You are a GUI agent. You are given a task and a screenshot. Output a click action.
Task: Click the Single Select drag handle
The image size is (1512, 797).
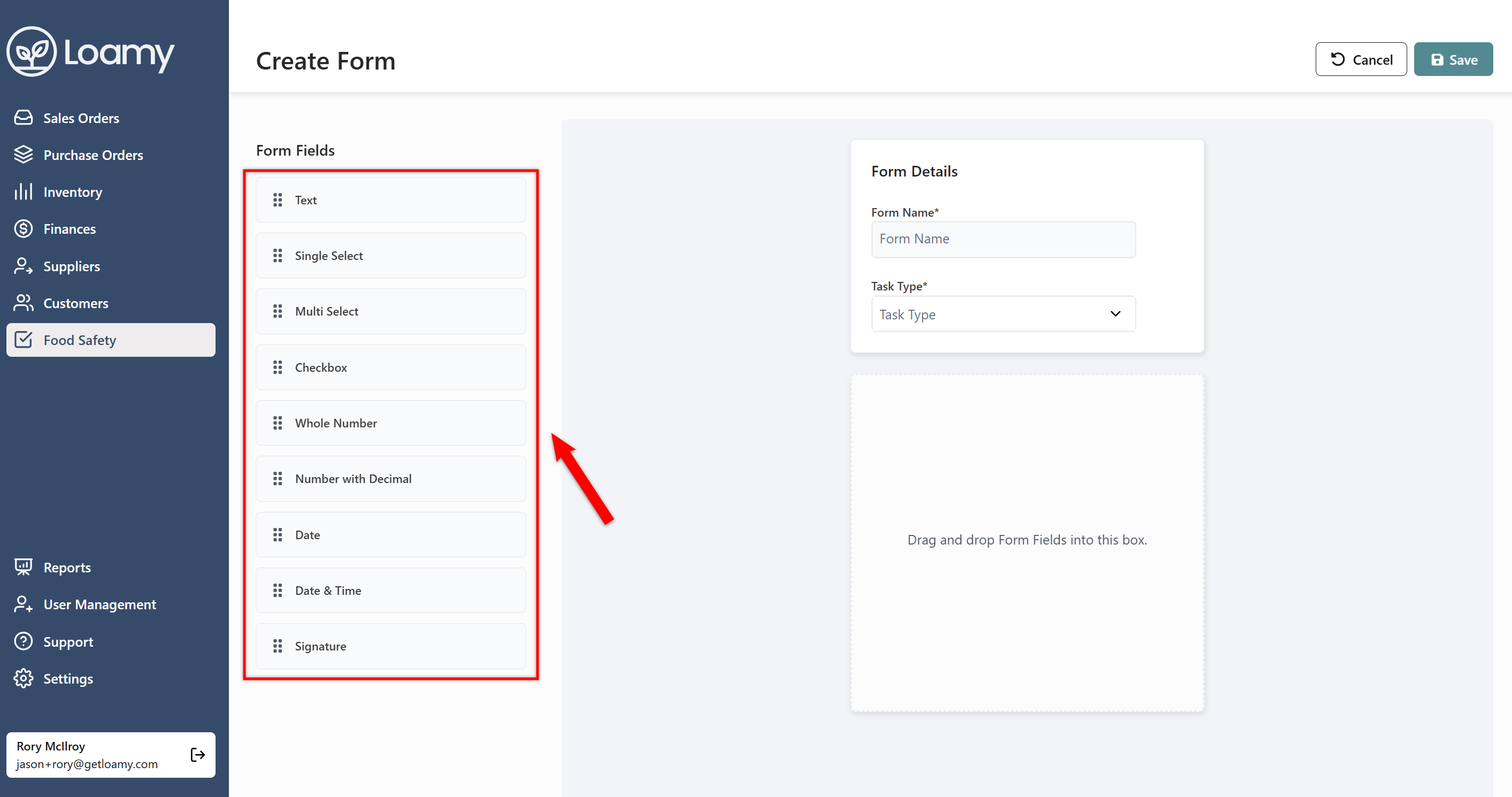click(278, 256)
